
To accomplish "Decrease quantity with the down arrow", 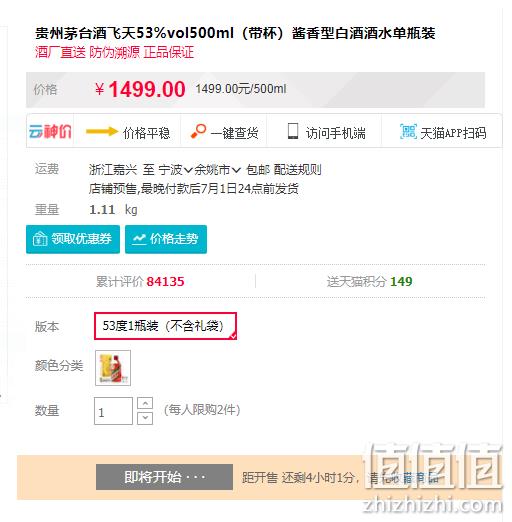I will click(x=145, y=418).
